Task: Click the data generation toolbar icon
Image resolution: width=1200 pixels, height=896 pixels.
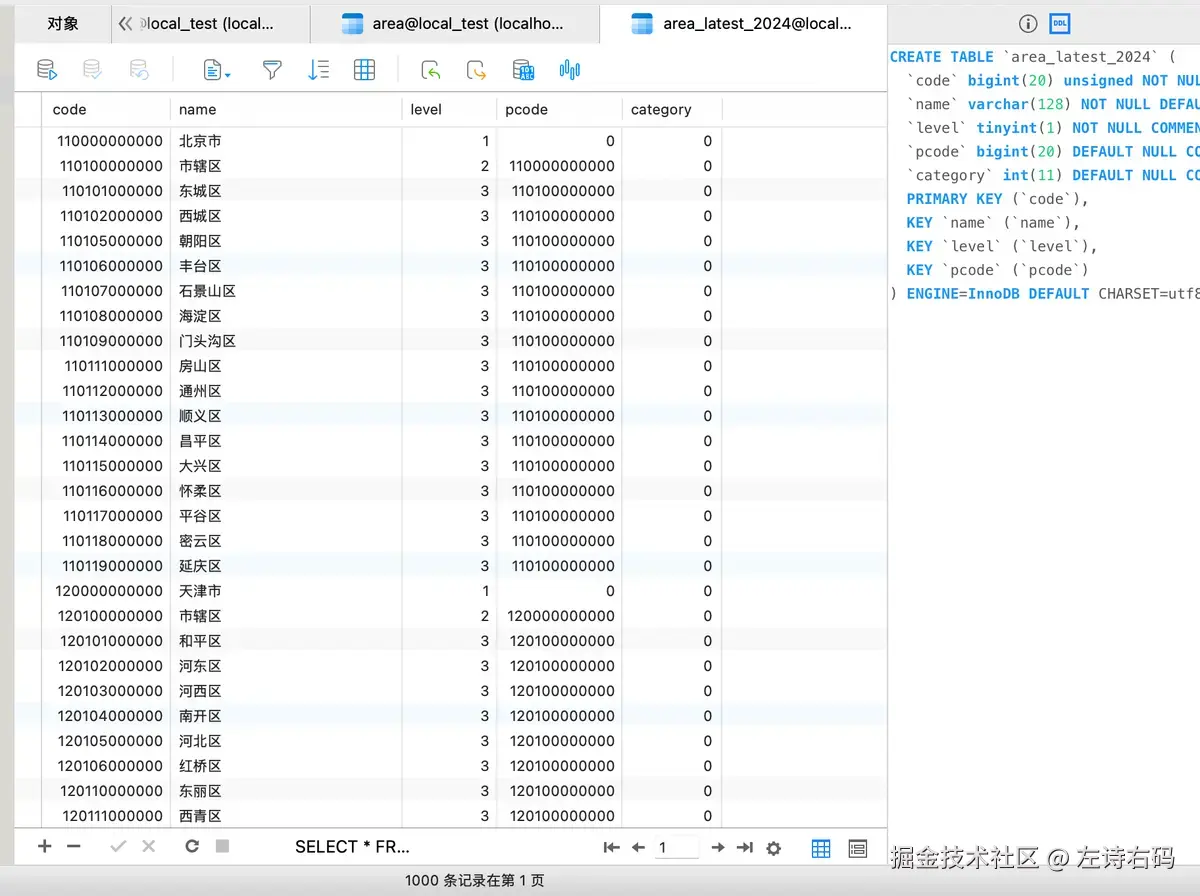Action: (x=523, y=69)
